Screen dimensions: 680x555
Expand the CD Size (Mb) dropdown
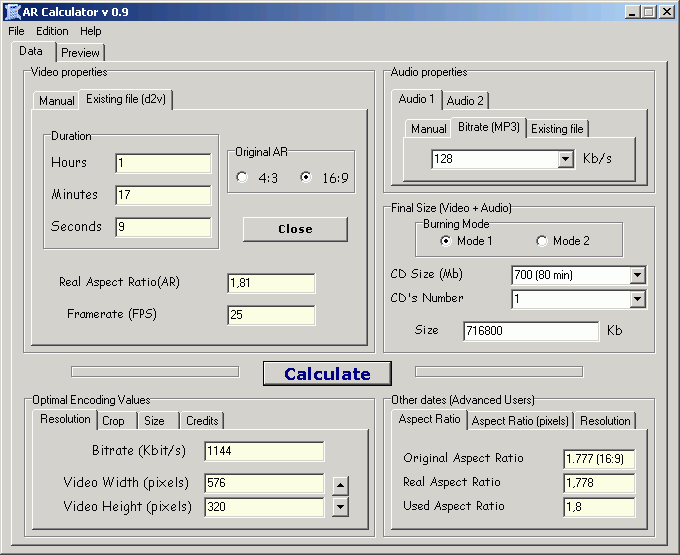pyautogui.click(x=638, y=275)
